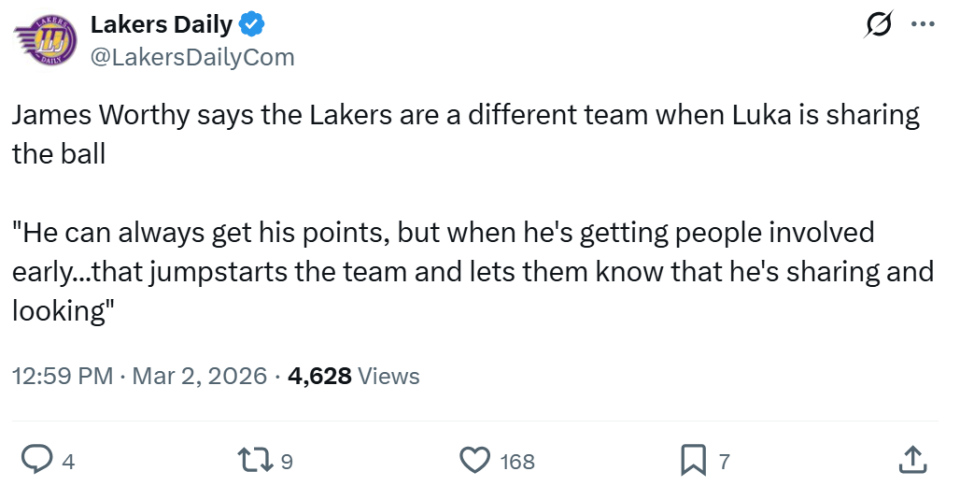
Task: Click the Lakers Daily display name
Action: [x=161, y=25]
